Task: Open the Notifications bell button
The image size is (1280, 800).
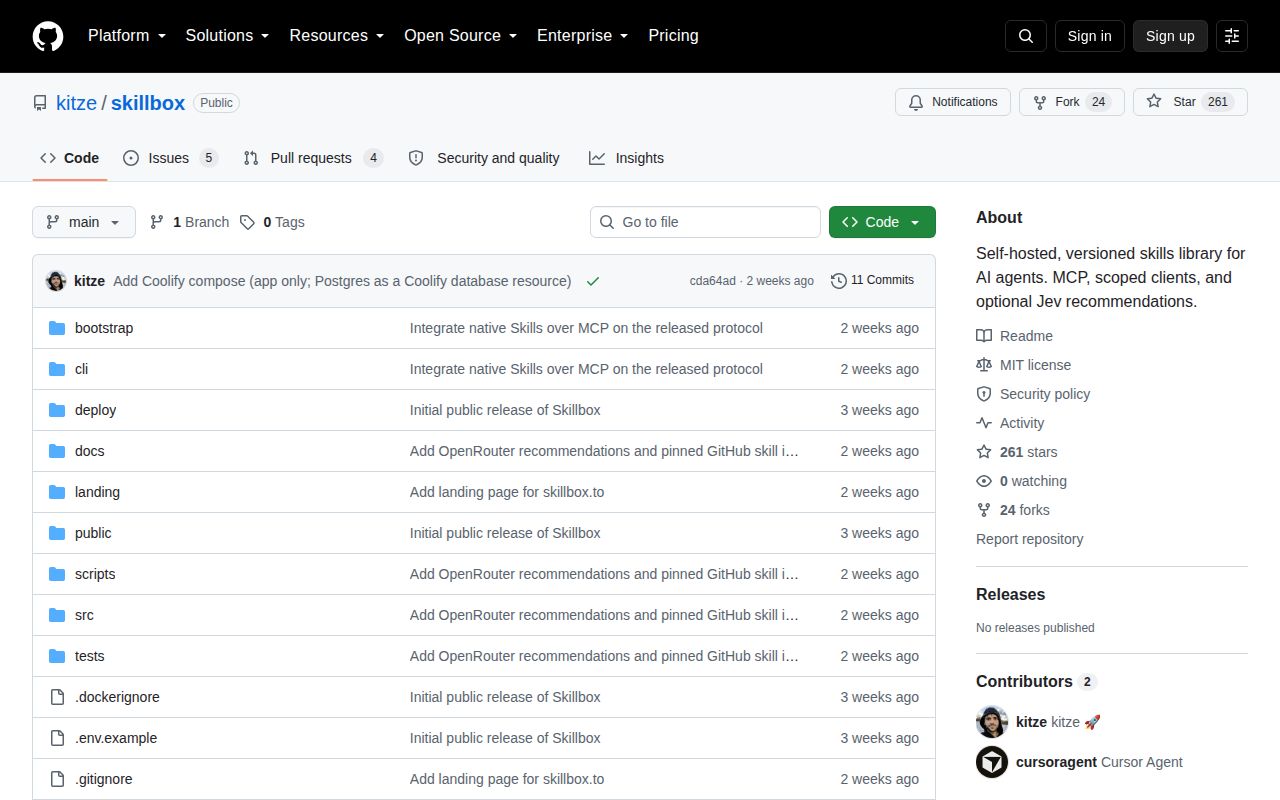Action: (x=953, y=102)
